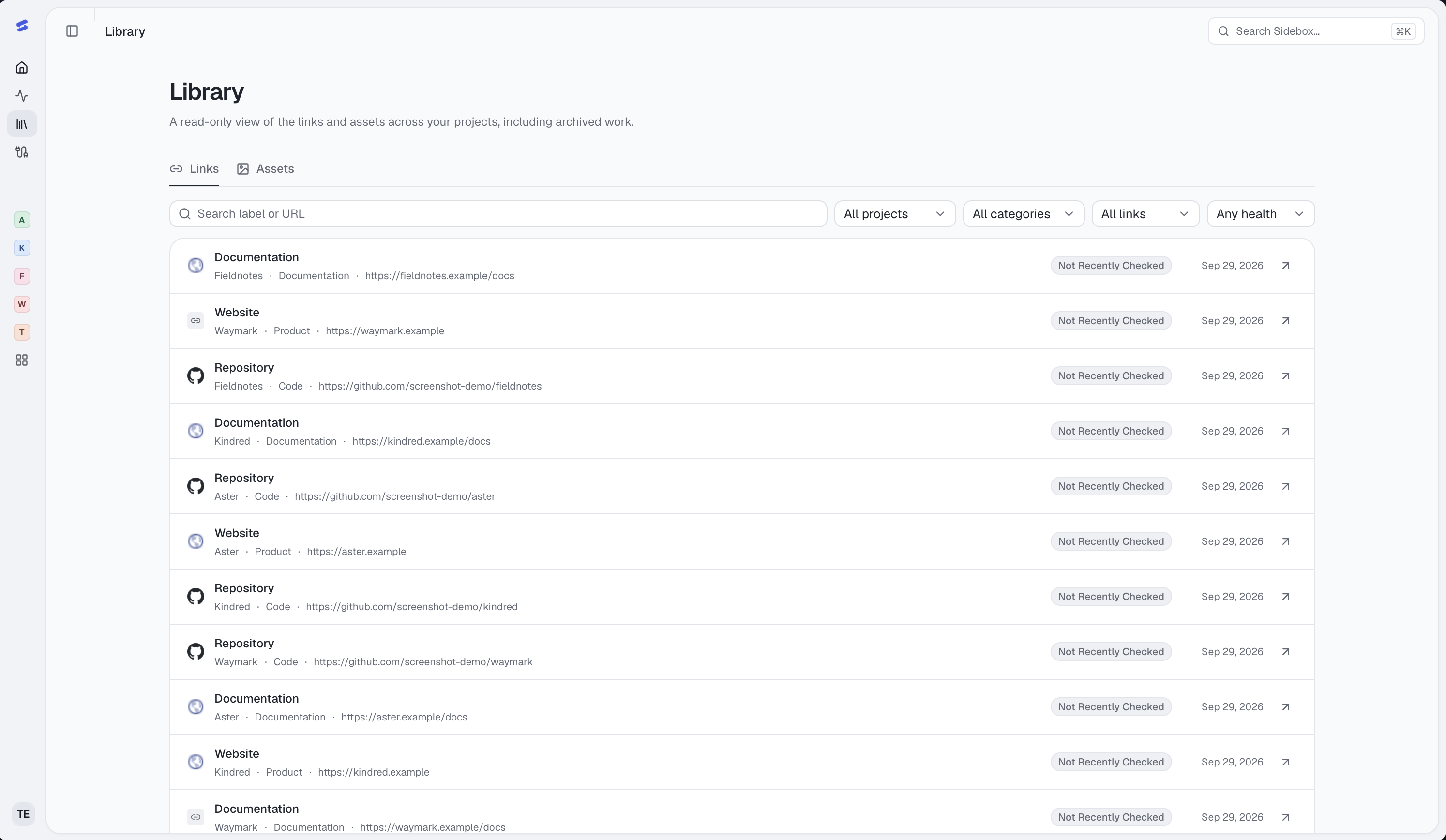1446x840 pixels.
Task: Open project F badge in sidebar
Action: pyautogui.click(x=22, y=276)
